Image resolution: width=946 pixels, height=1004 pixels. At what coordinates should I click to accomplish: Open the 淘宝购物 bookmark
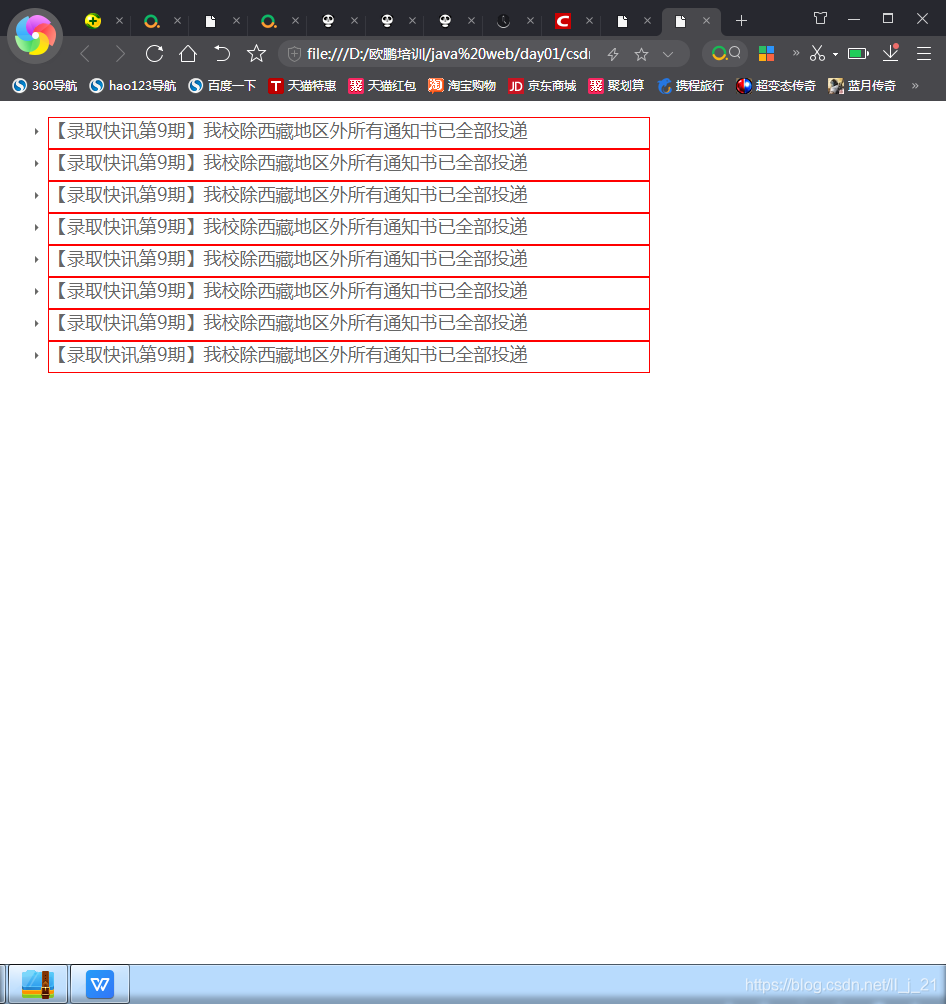click(x=462, y=86)
